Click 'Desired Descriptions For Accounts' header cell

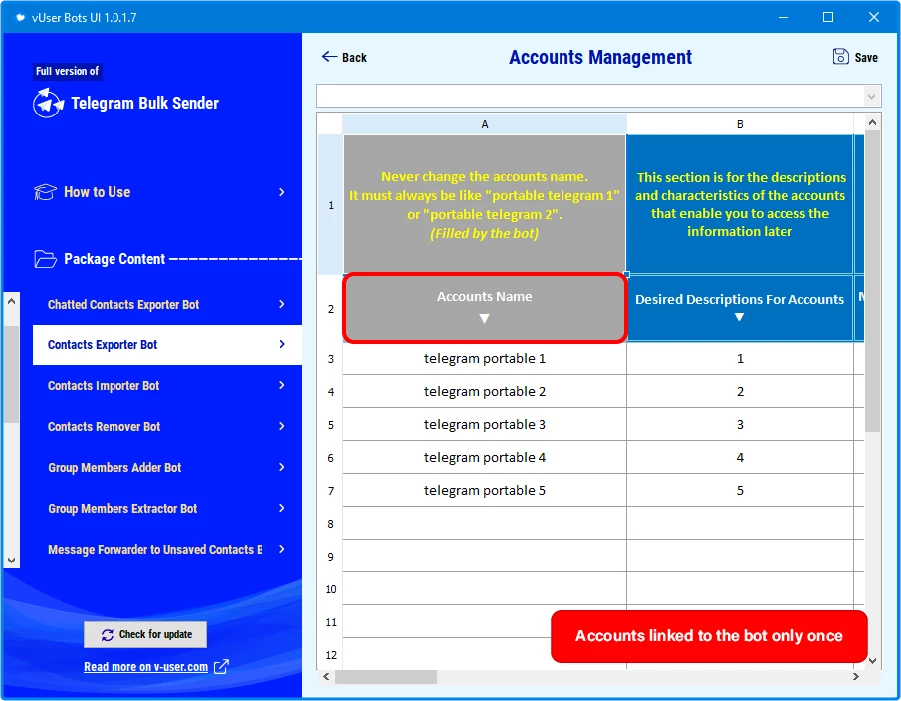[x=740, y=308]
